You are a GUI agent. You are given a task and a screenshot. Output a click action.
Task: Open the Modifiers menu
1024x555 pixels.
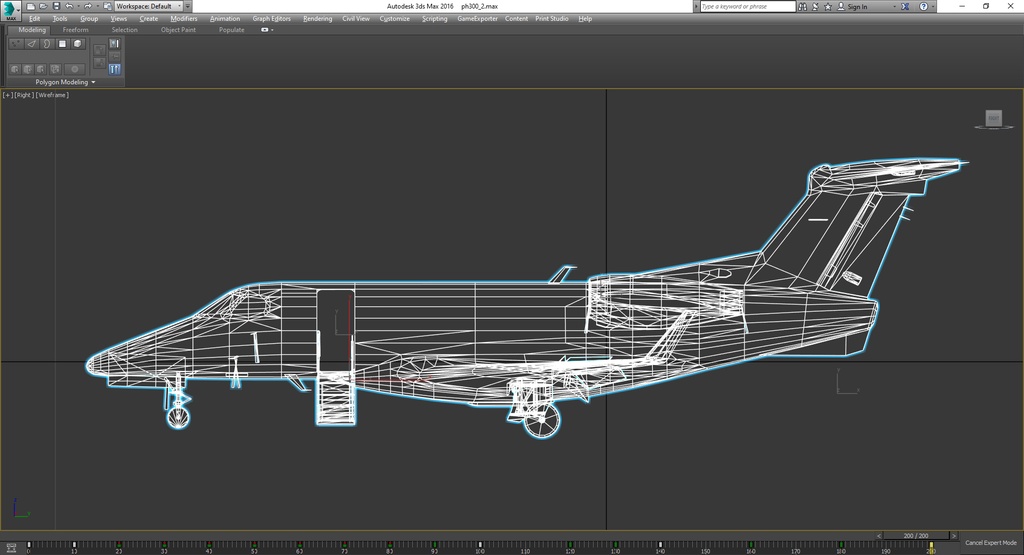184,19
